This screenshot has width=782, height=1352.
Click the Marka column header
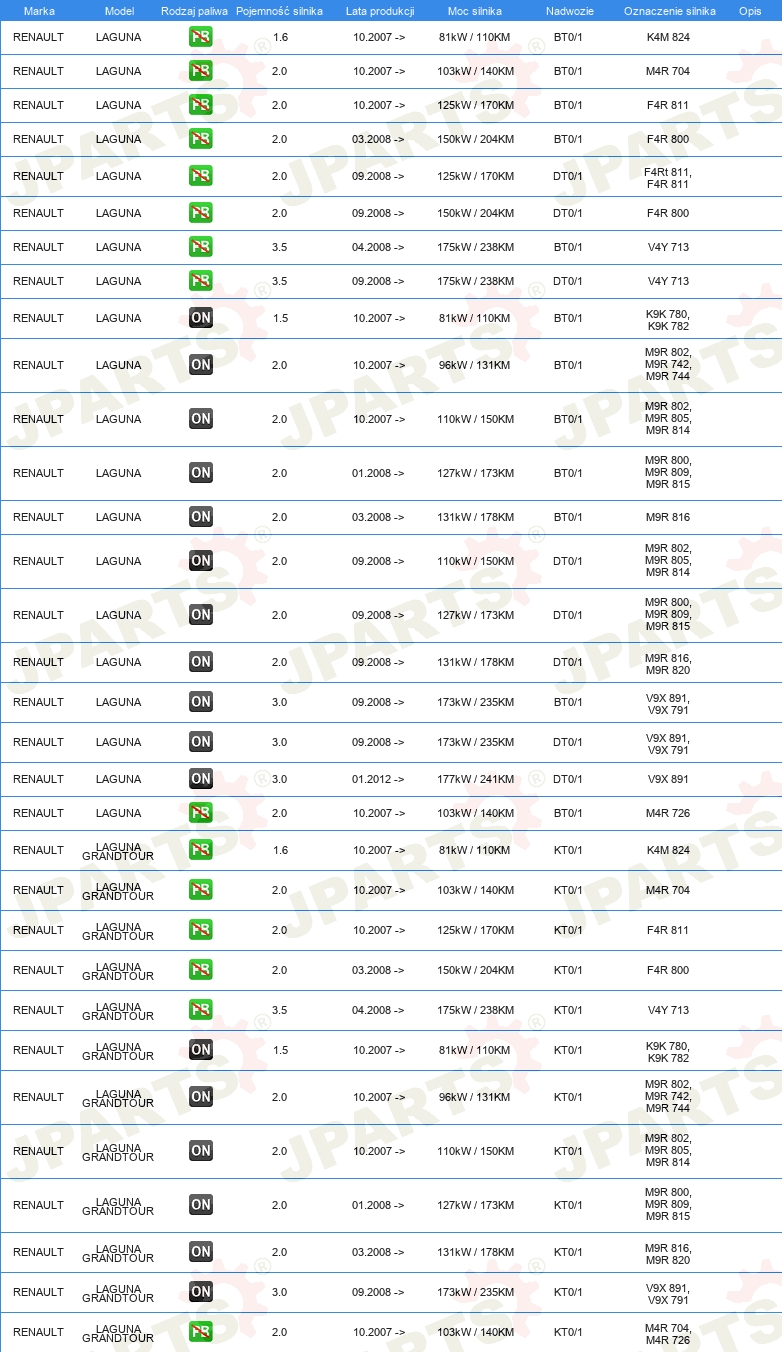pyautogui.click(x=39, y=10)
